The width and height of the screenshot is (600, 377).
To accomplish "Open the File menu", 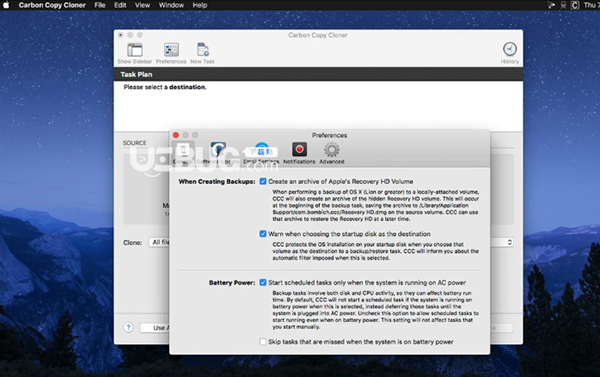I will (x=100, y=5).
